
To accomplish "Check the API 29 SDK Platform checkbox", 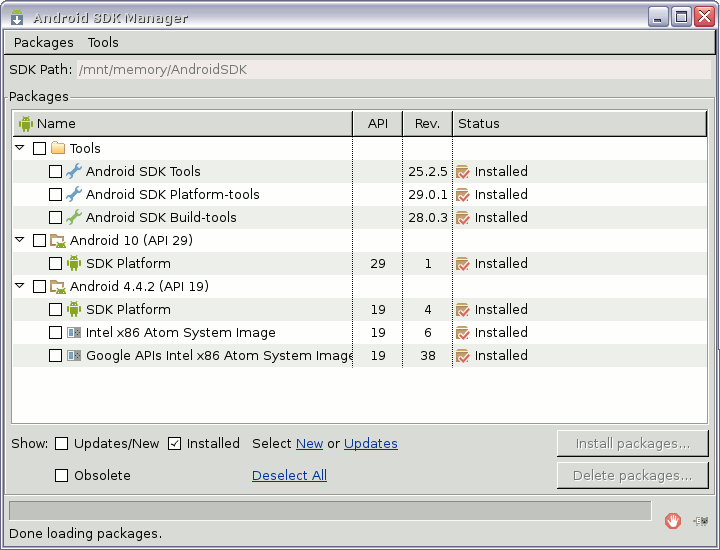I will tap(56, 263).
